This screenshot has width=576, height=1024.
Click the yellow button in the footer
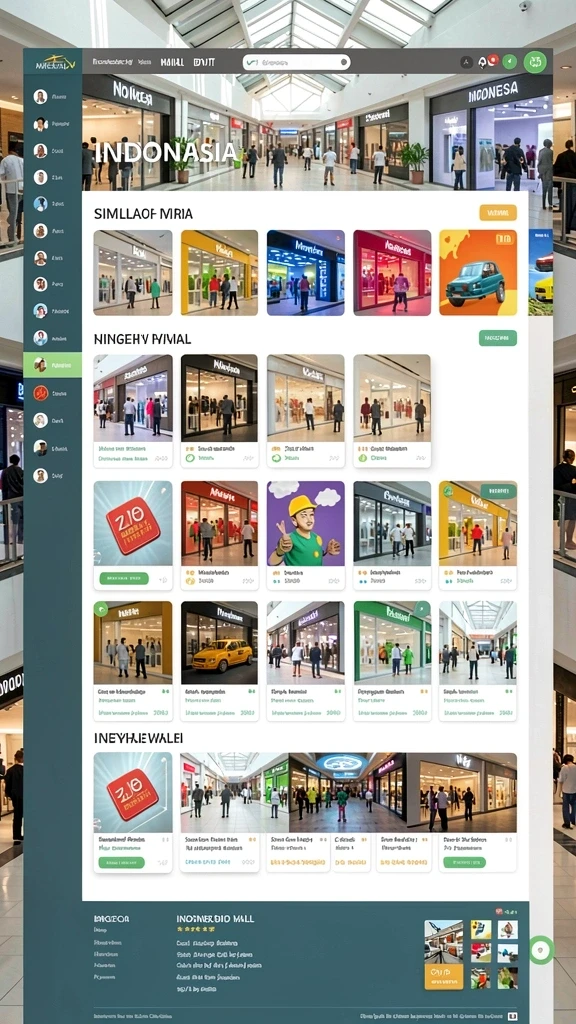point(443,977)
